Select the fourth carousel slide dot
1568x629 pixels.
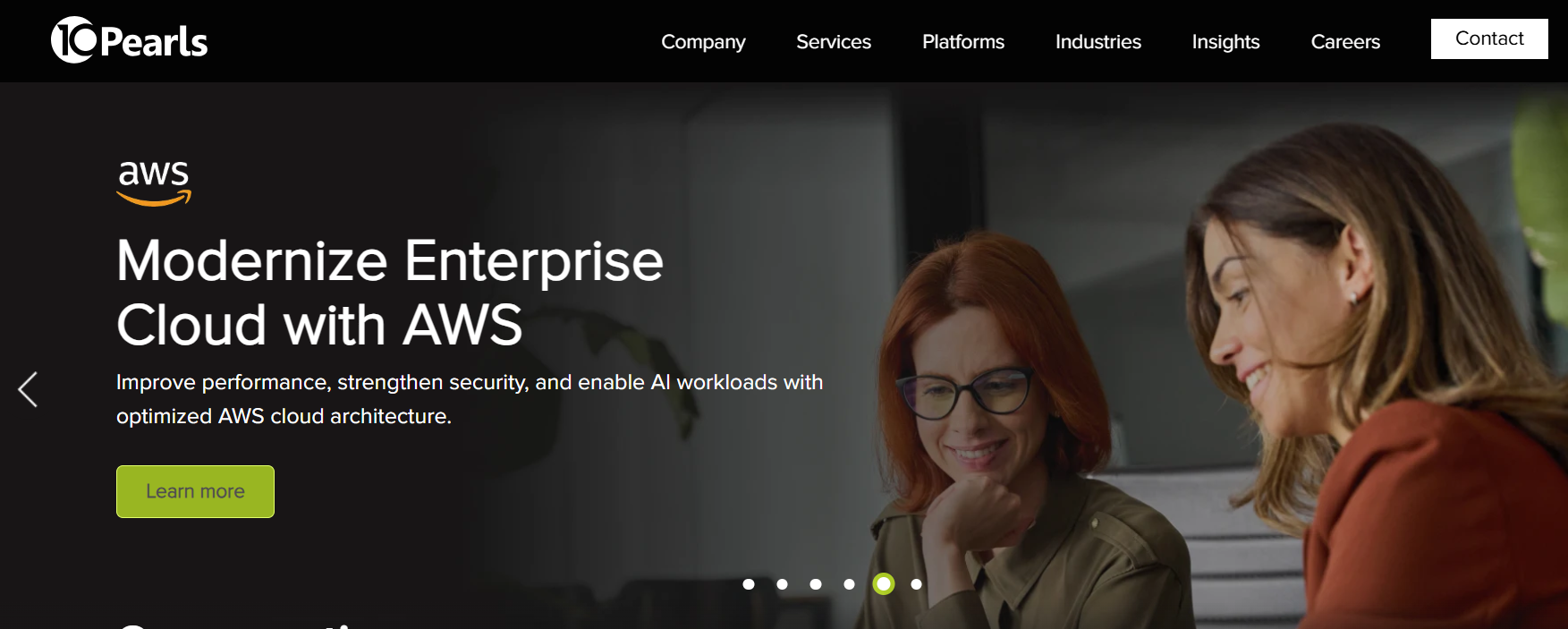pos(849,584)
